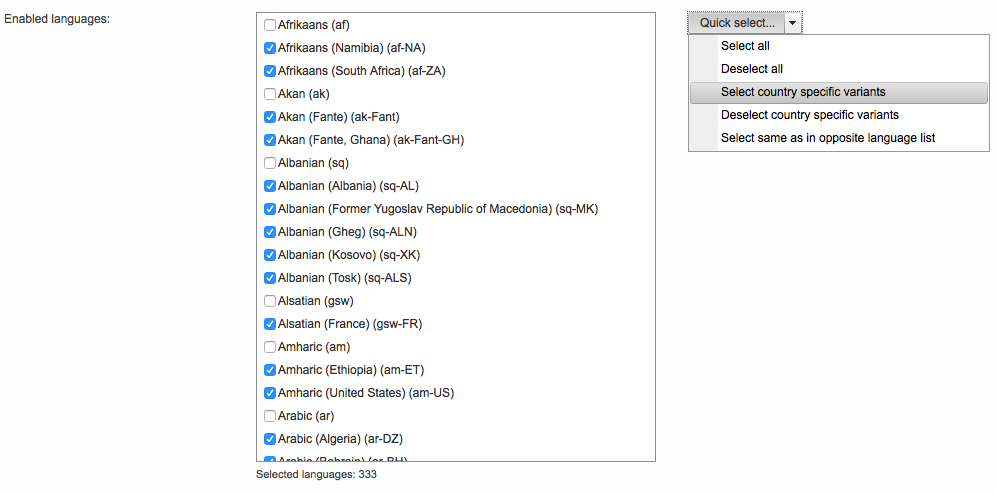Select country specific variants menu option
Screen dimensions: 996x492
click(803, 92)
